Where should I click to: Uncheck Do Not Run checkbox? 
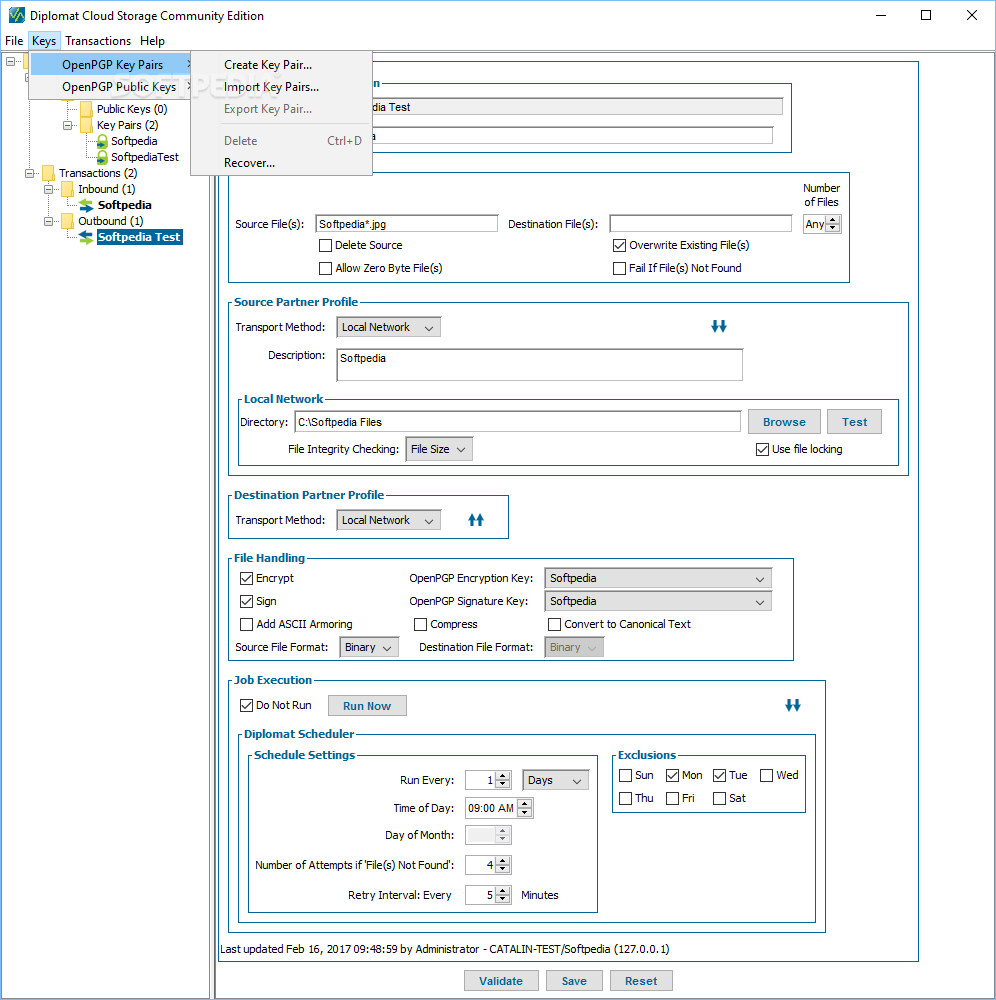pyautogui.click(x=246, y=705)
